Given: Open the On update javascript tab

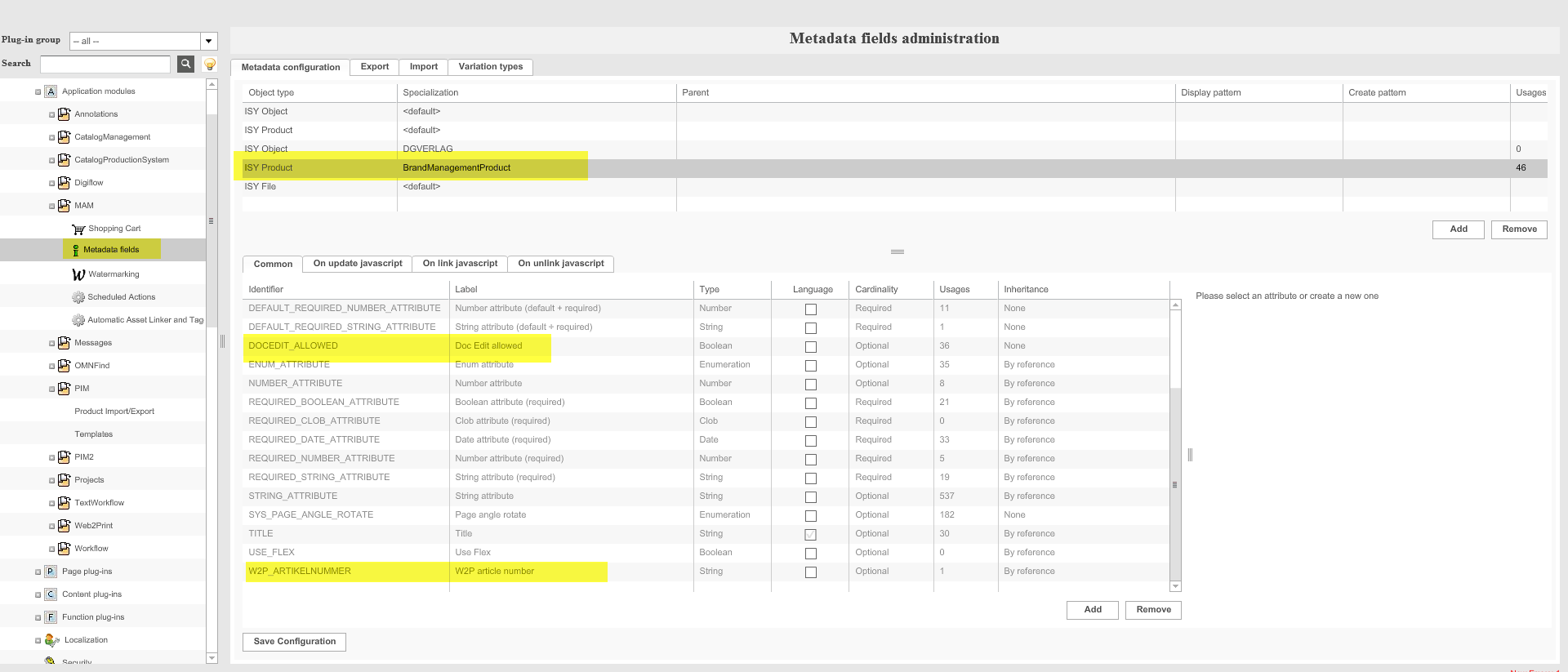Looking at the screenshot, I should point(358,264).
